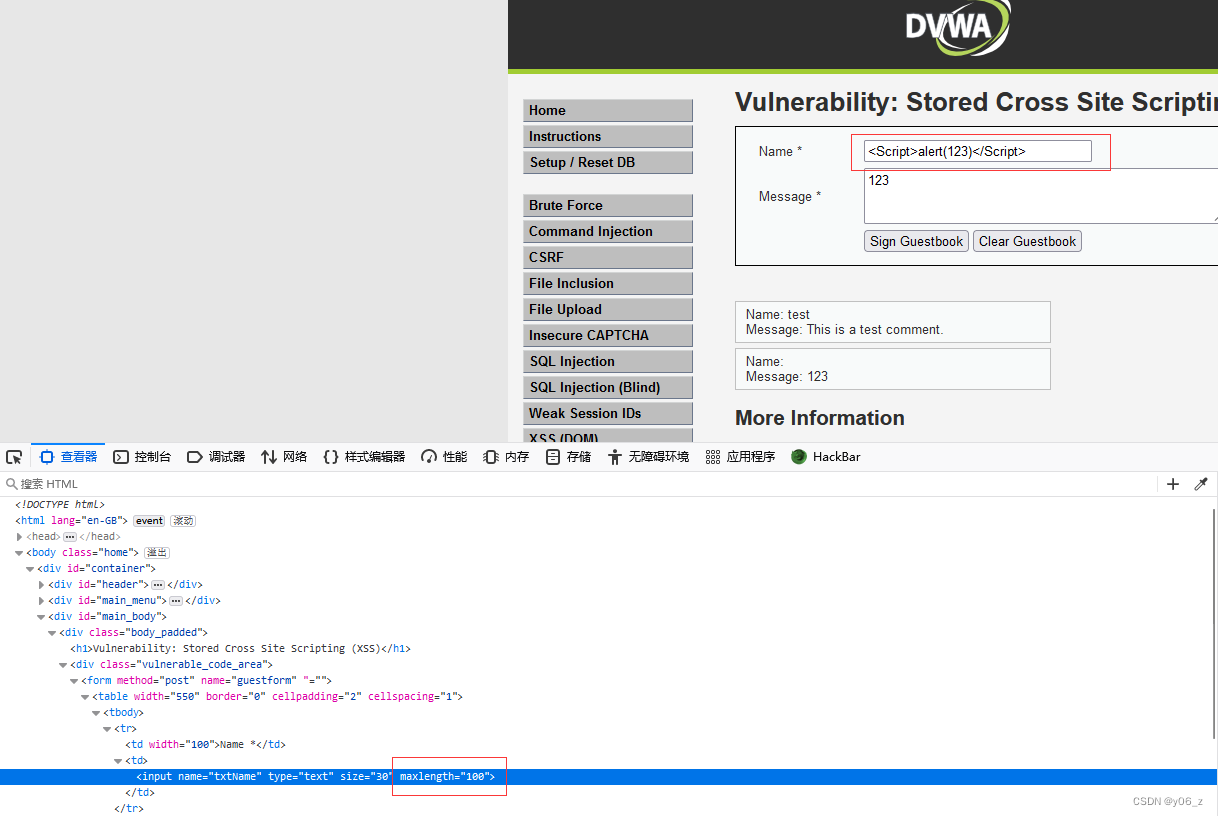Open SQL Injection page
Screen dimensions: 1218x816
click(x=608, y=362)
